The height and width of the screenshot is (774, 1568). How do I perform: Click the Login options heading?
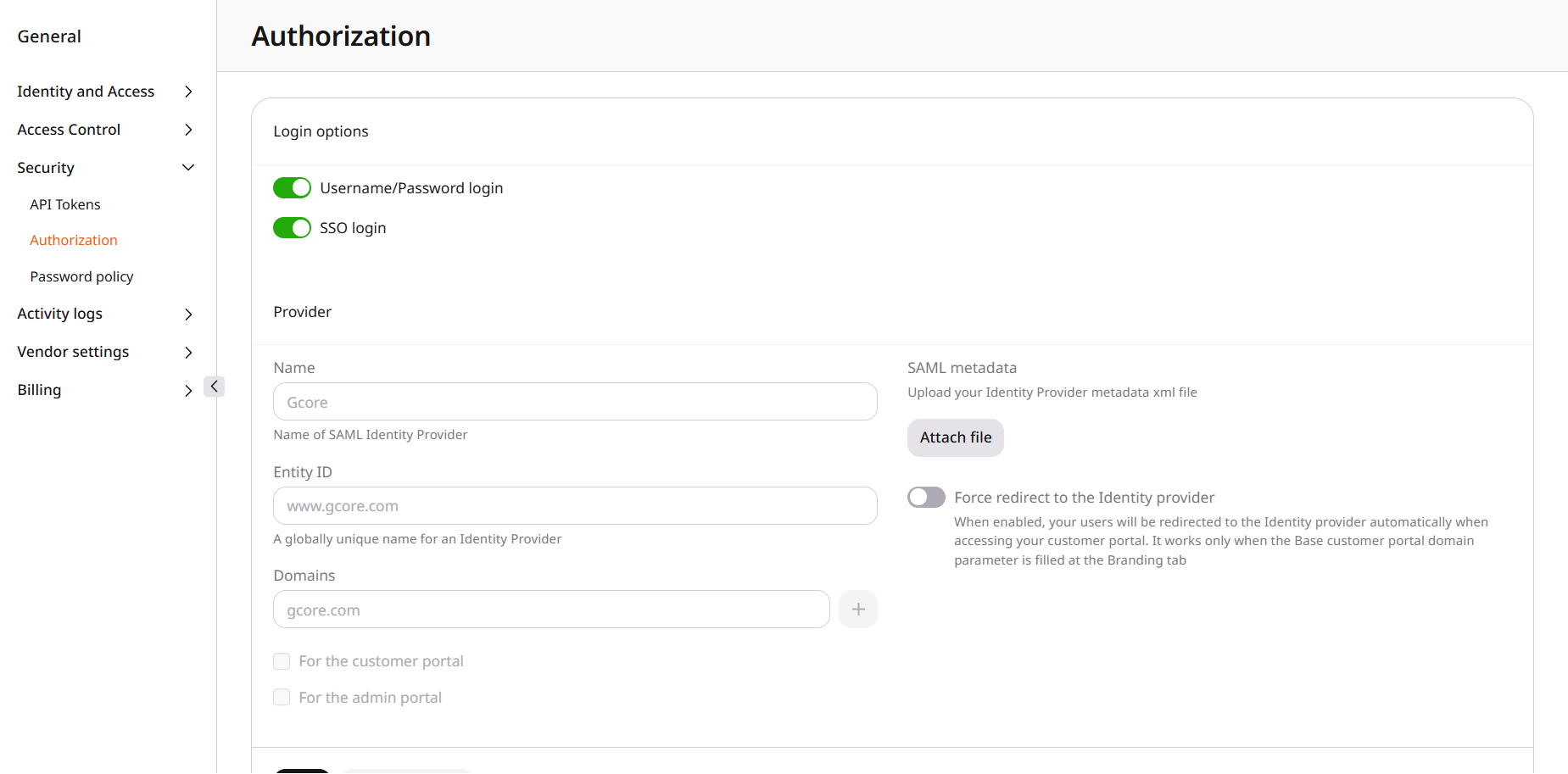[x=321, y=131]
